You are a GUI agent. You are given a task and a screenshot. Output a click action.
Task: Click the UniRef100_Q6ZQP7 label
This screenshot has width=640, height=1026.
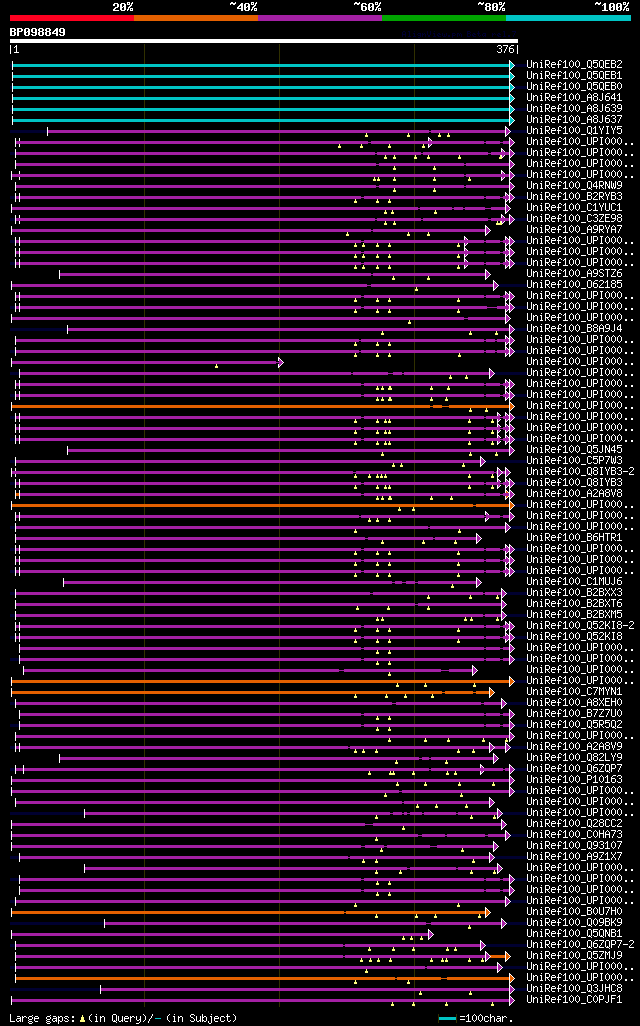point(574,768)
